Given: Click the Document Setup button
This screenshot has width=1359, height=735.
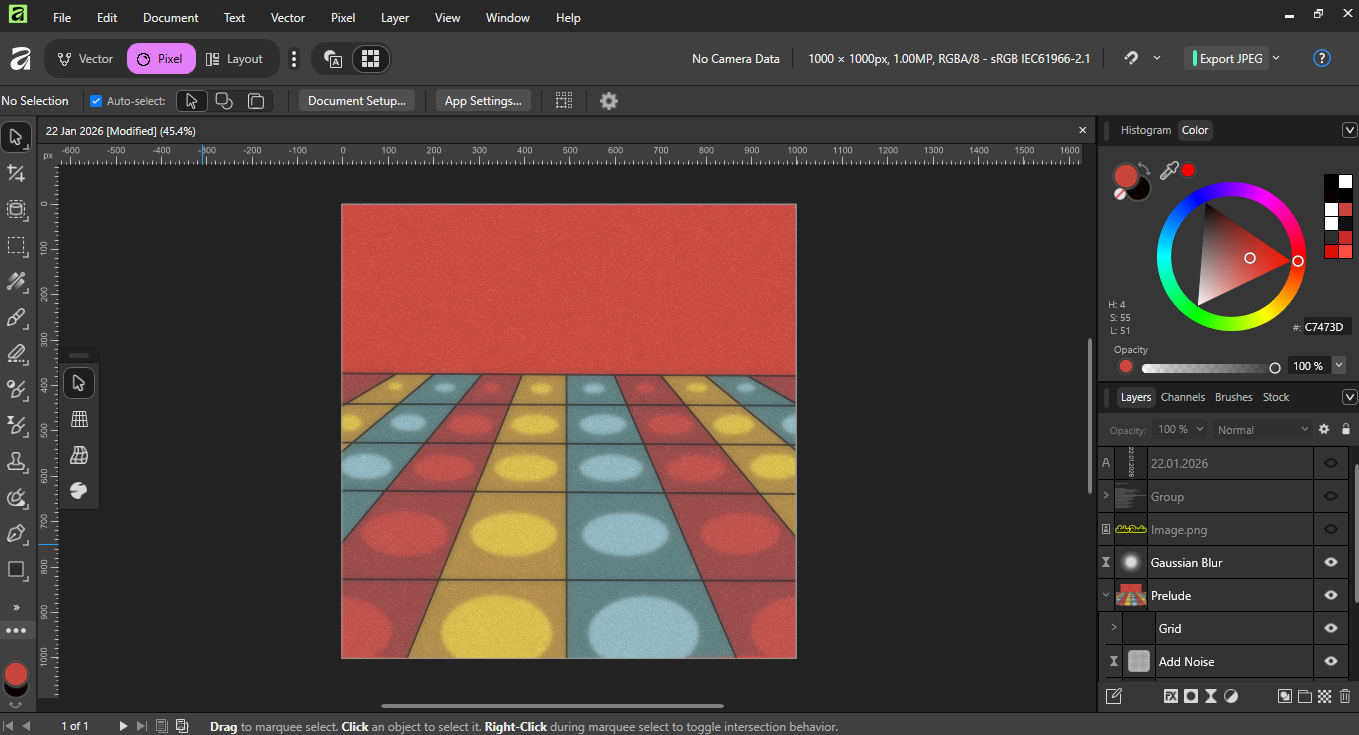Looking at the screenshot, I should 356,101.
